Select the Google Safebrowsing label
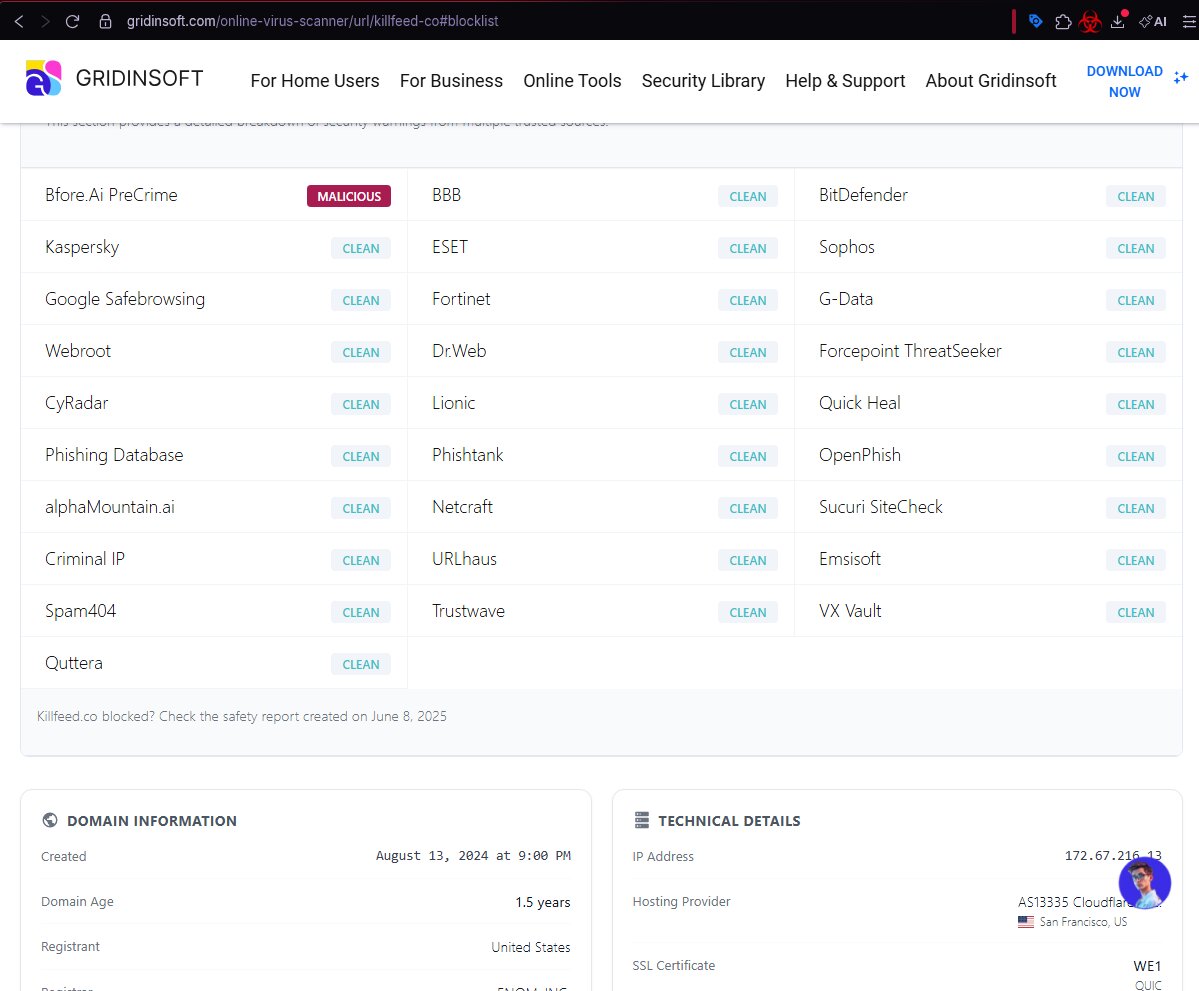The image size is (1199, 991). [125, 300]
